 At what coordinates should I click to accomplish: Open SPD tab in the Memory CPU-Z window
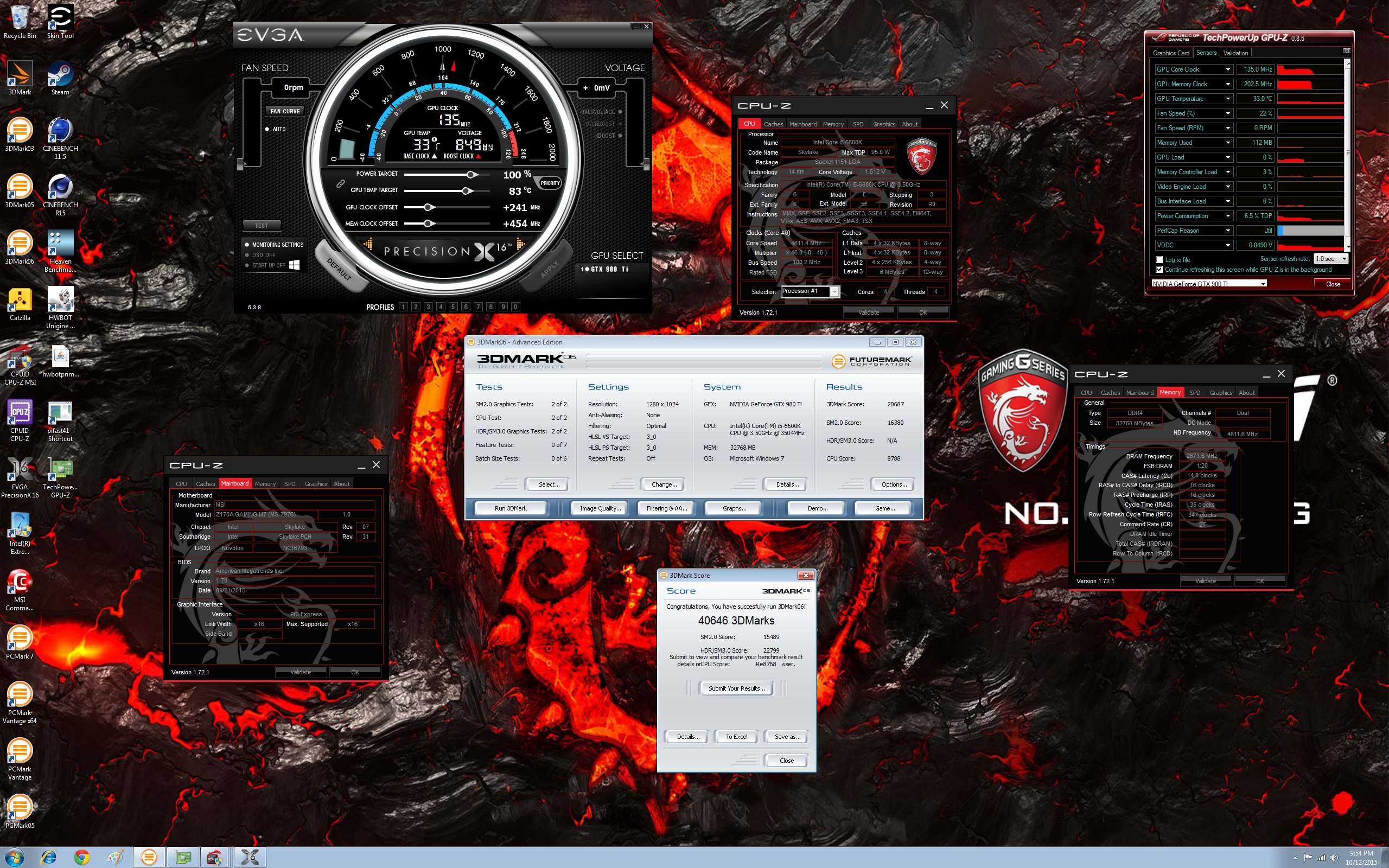click(1194, 393)
